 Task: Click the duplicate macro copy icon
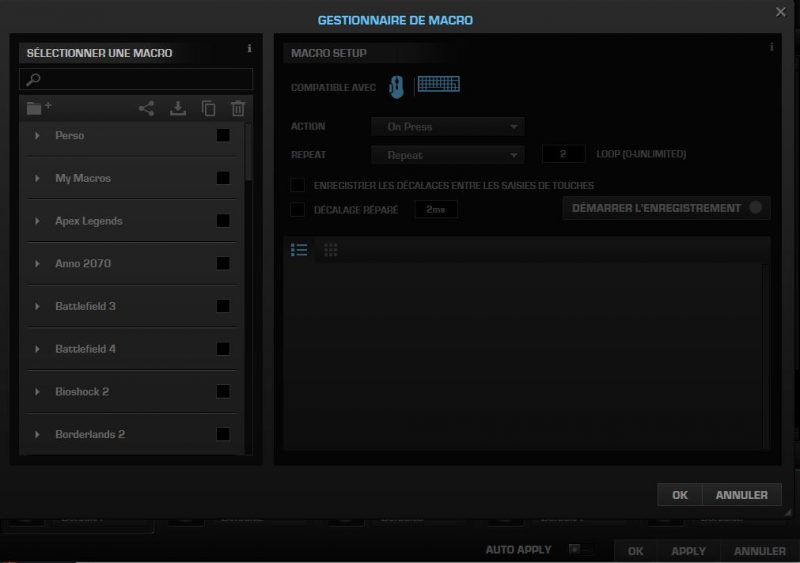tap(208, 108)
